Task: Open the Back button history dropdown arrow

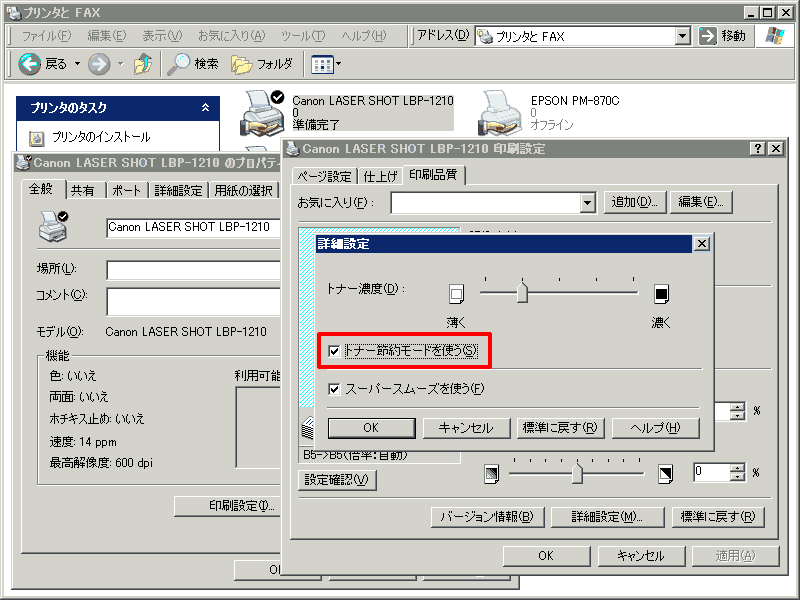Action: pos(77,64)
